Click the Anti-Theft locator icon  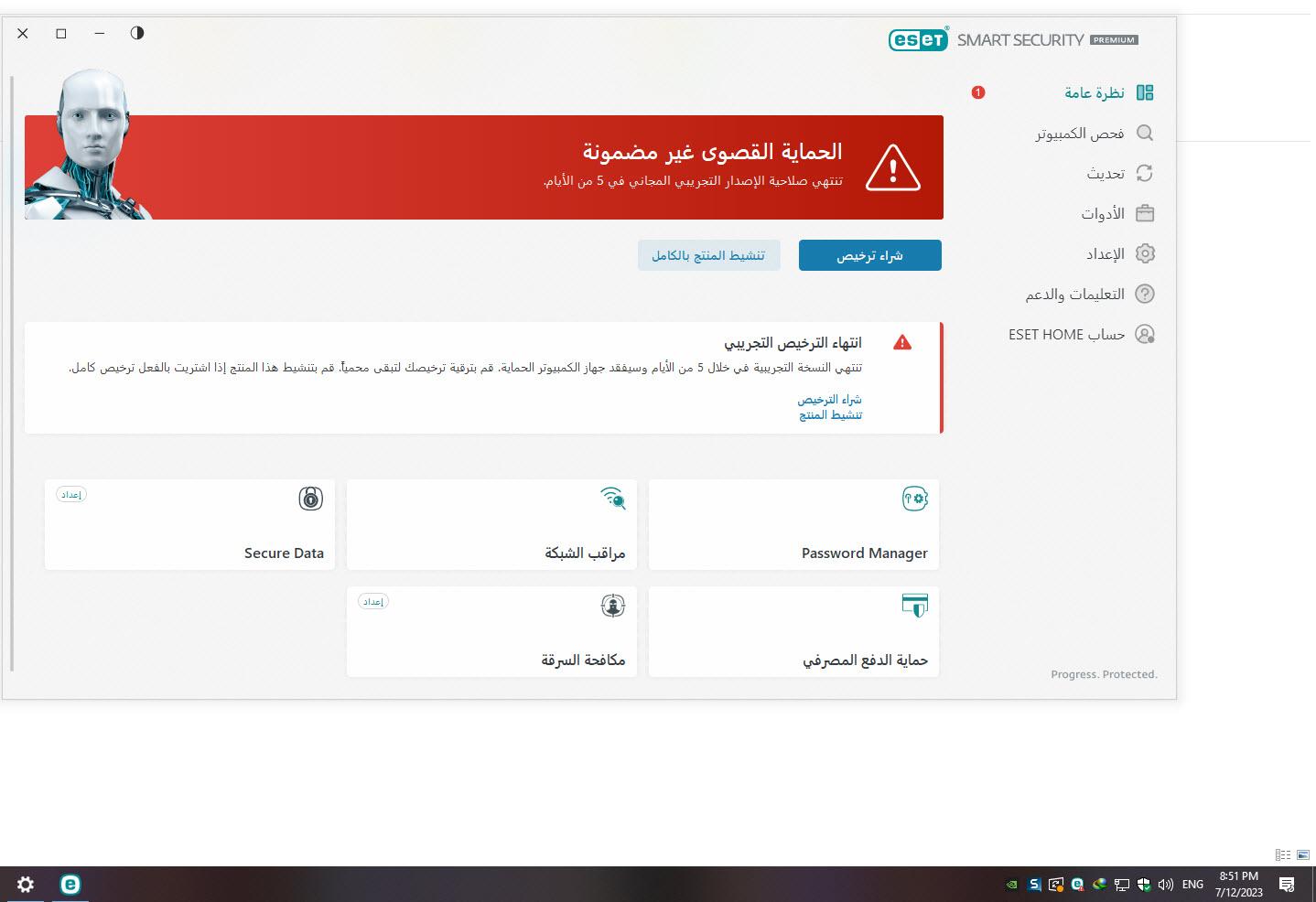pyautogui.click(x=613, y=606)
